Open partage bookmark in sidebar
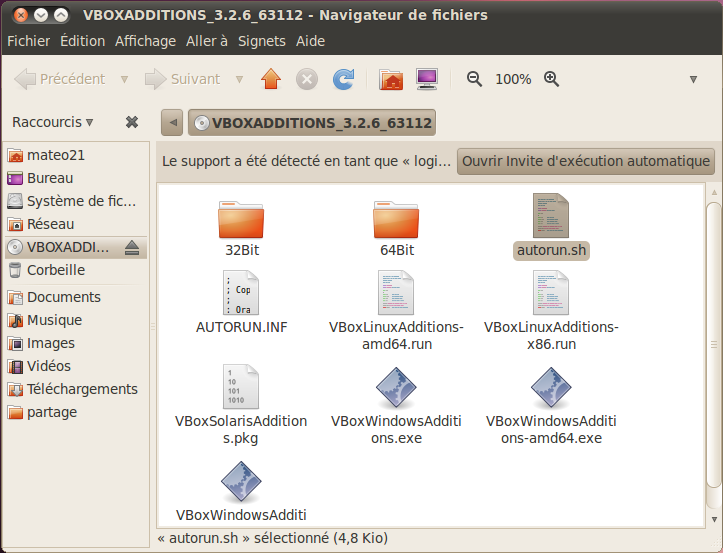The height and width of the screenshot is (553, 723). [x=76, y=412]
